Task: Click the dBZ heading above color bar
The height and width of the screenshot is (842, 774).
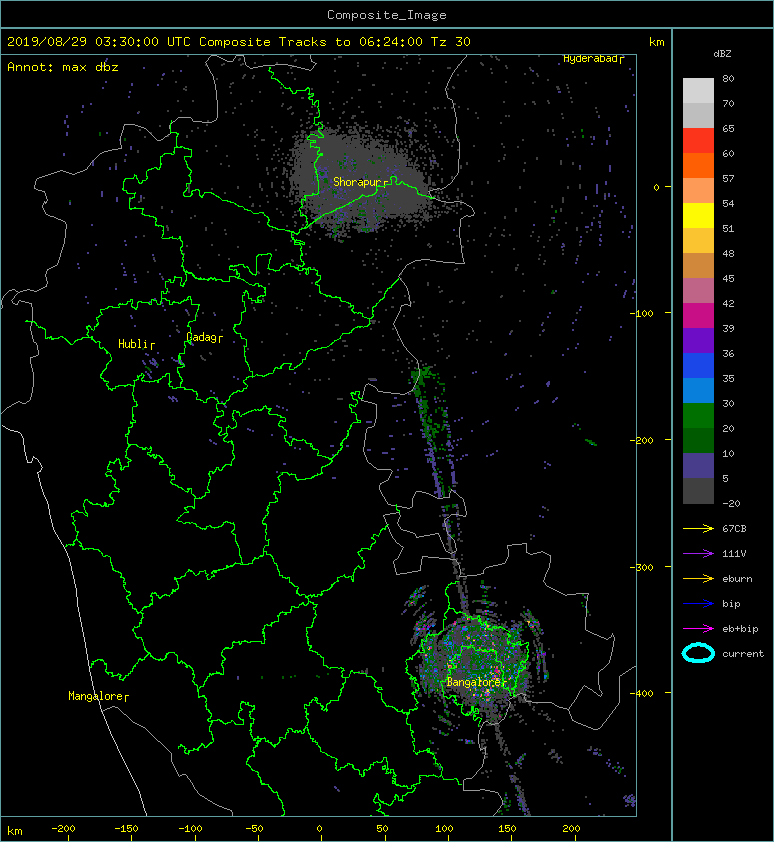Action: pyautogui.click(x=722, y=54)
